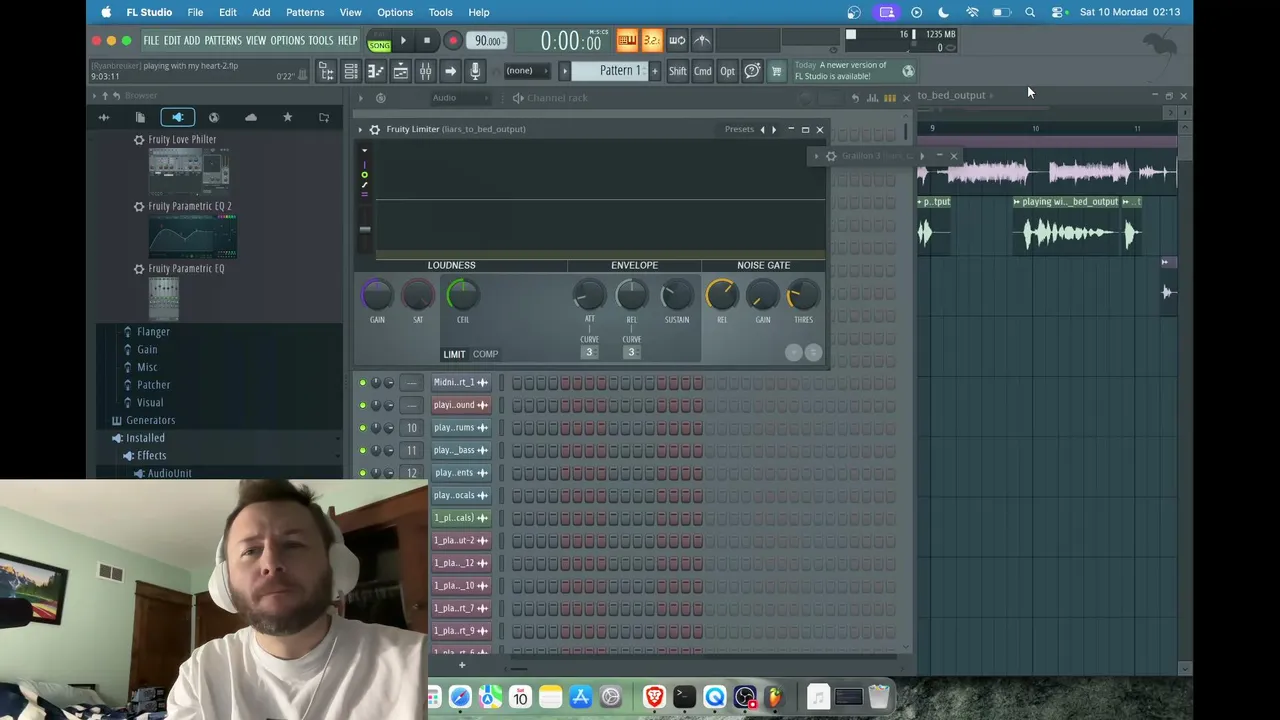Expand Fruity Limiter window menu arrow
Viewport: 1280px width, 720px height.
tap(361, 129)
